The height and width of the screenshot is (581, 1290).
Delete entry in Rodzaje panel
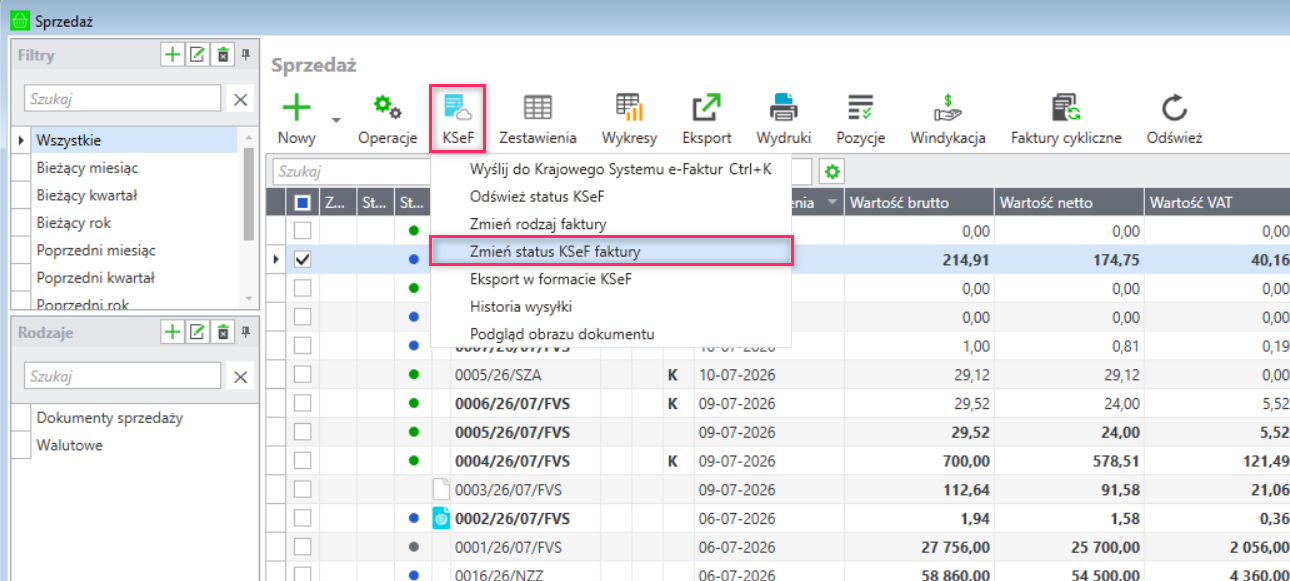223,332
